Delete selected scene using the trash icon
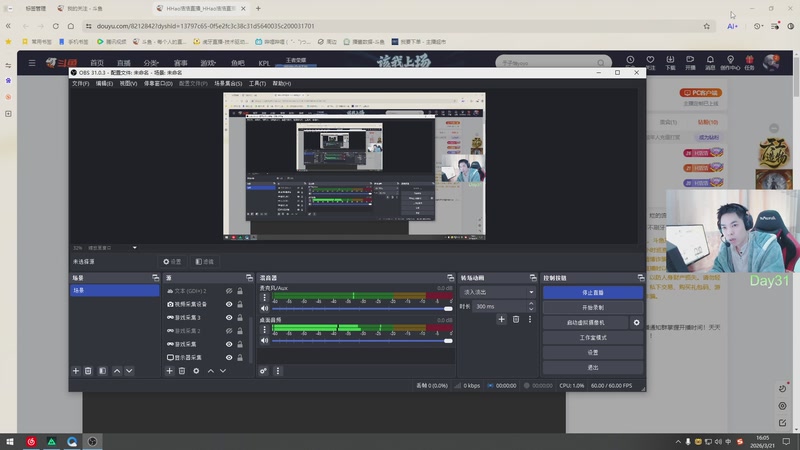This screenshot has width=800, height=450. click(x=88, y=371)
